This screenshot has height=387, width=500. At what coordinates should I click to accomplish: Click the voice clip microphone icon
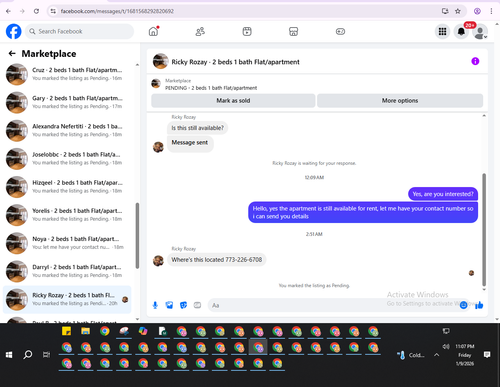pos(155,305)
